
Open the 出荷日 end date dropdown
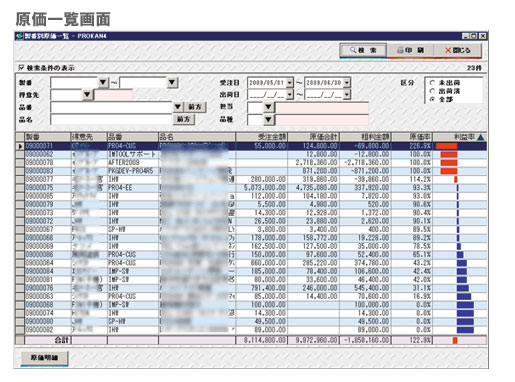pos(347,95)
